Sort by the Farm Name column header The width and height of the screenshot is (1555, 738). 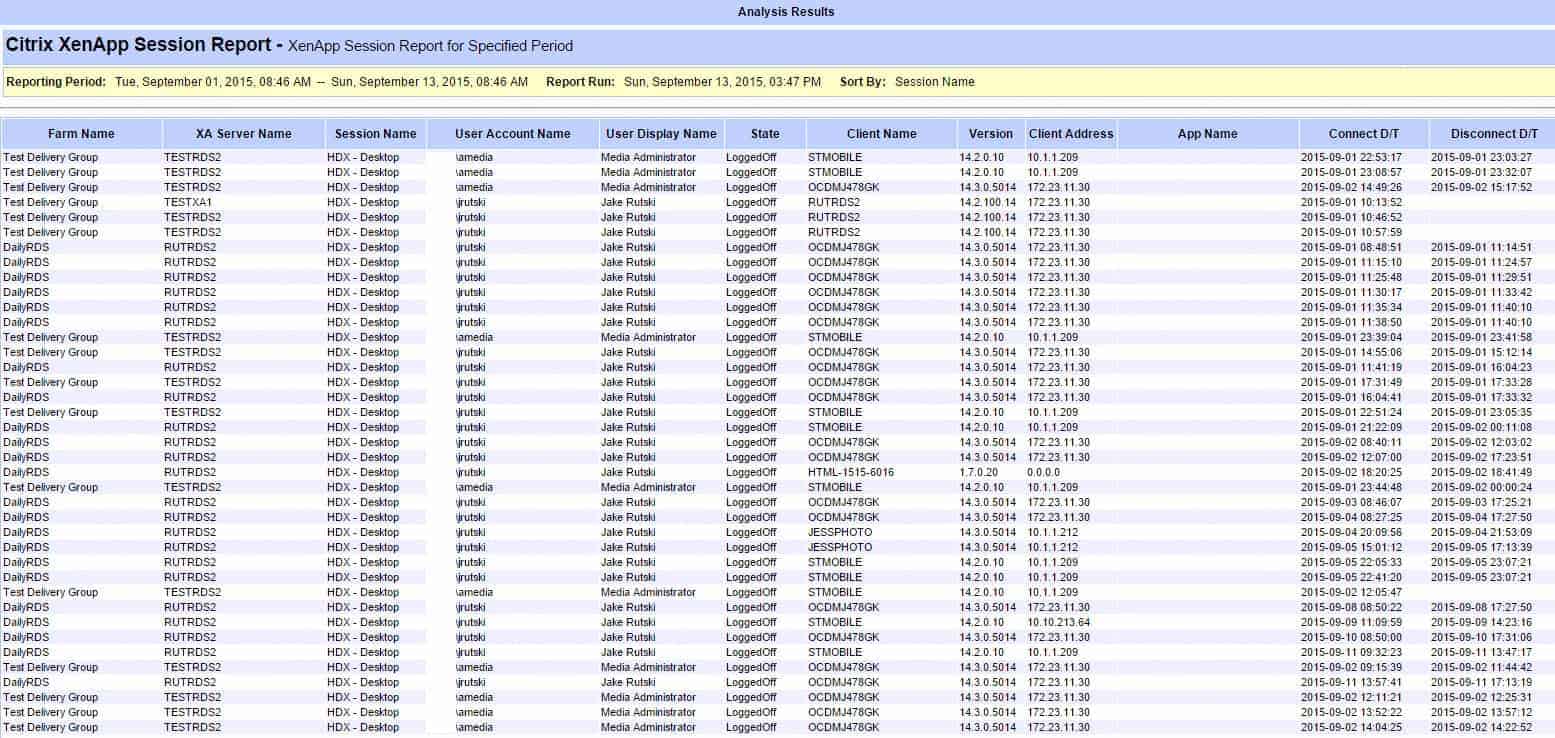tap(81, 134)
